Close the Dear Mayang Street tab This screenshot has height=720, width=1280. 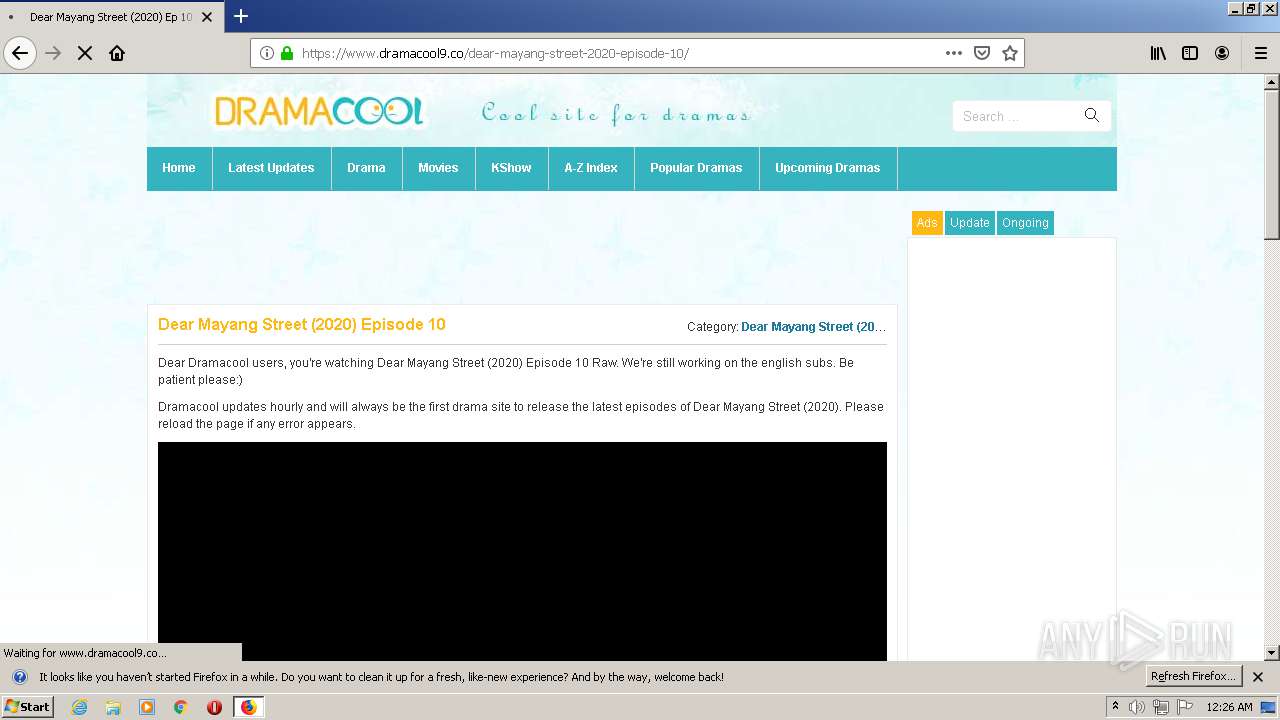[x=207, y=17]
